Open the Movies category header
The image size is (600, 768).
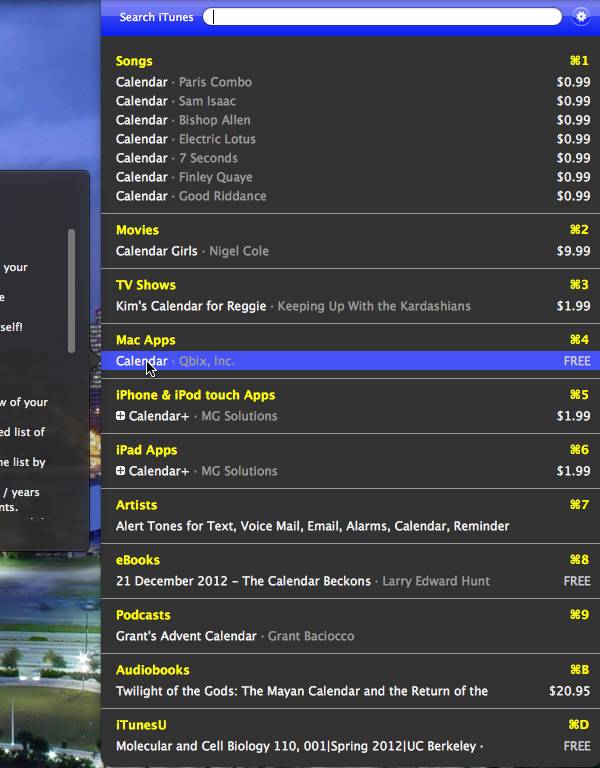click(x=138, y=230)
